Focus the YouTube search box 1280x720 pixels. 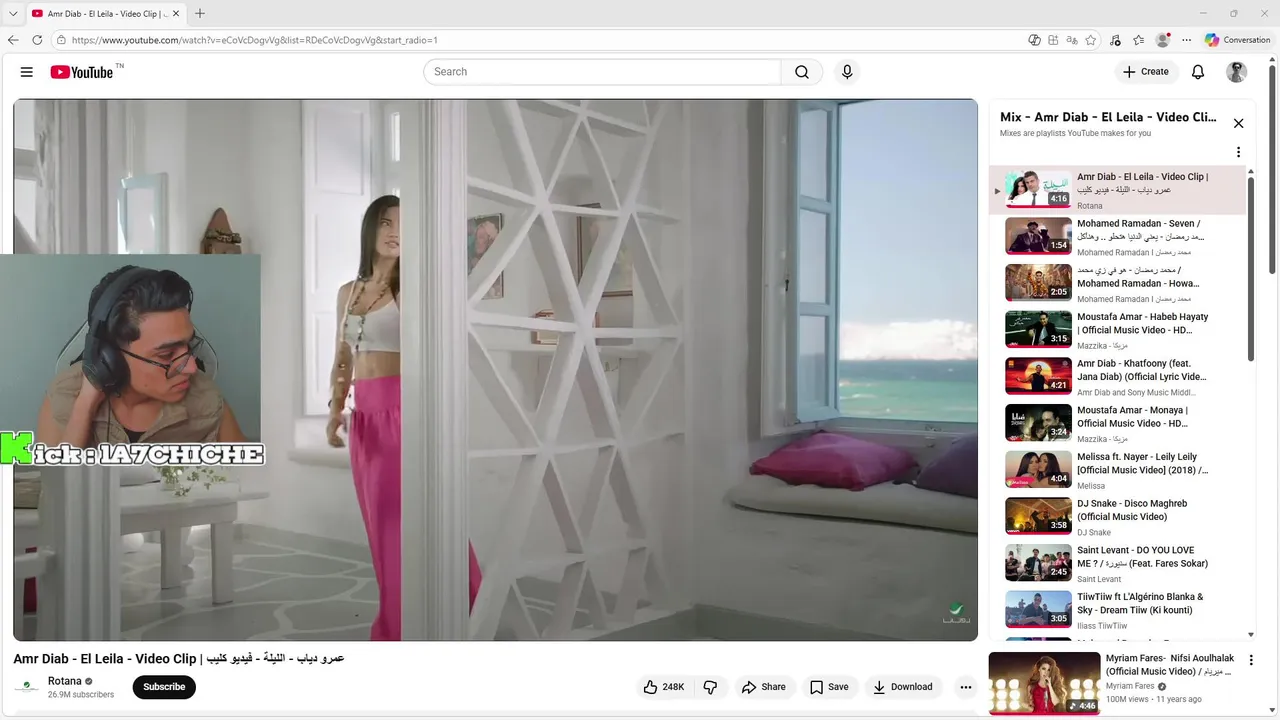(x=602, y=72)
